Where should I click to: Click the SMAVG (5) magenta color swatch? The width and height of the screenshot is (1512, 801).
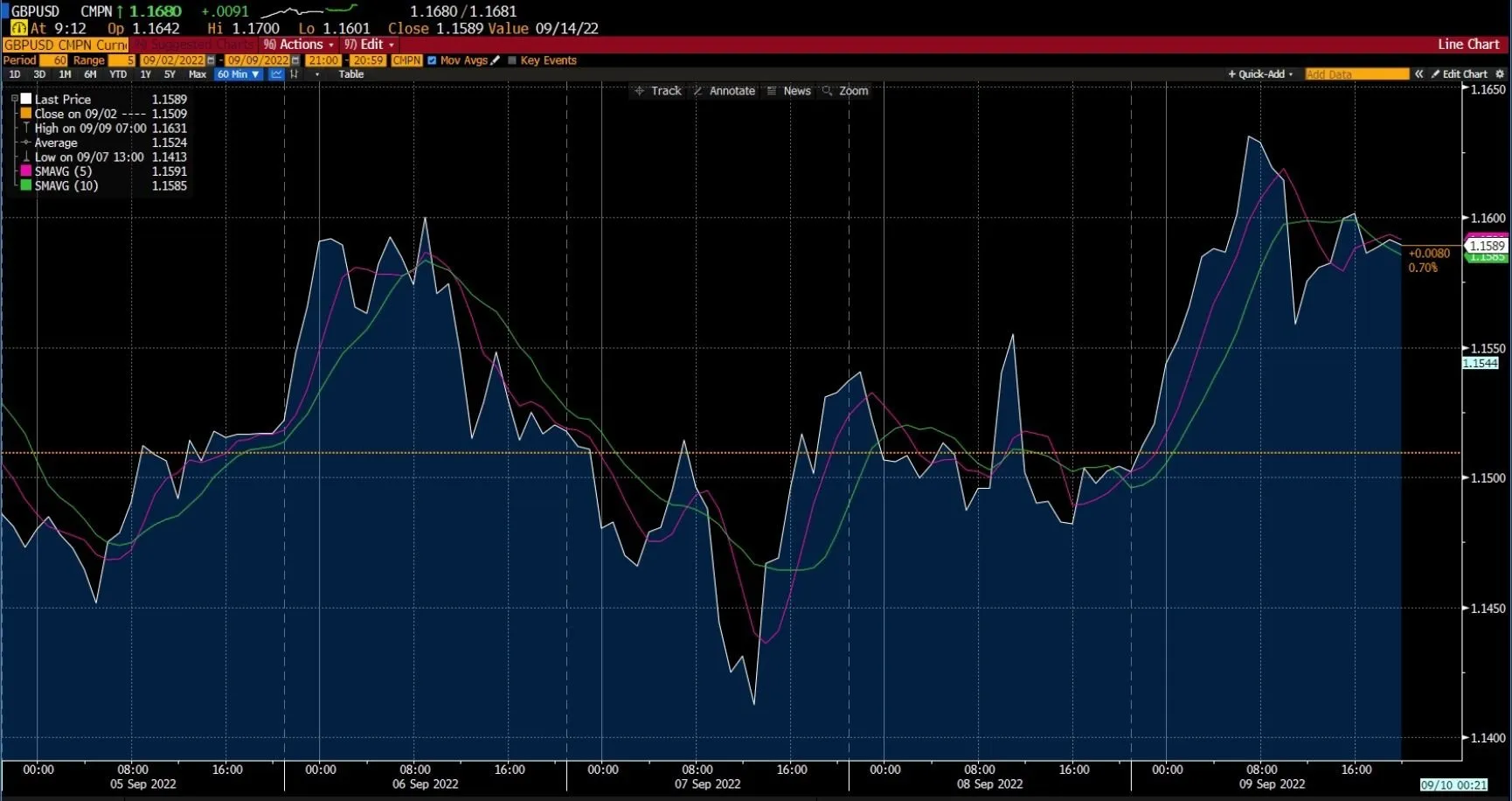25,171
